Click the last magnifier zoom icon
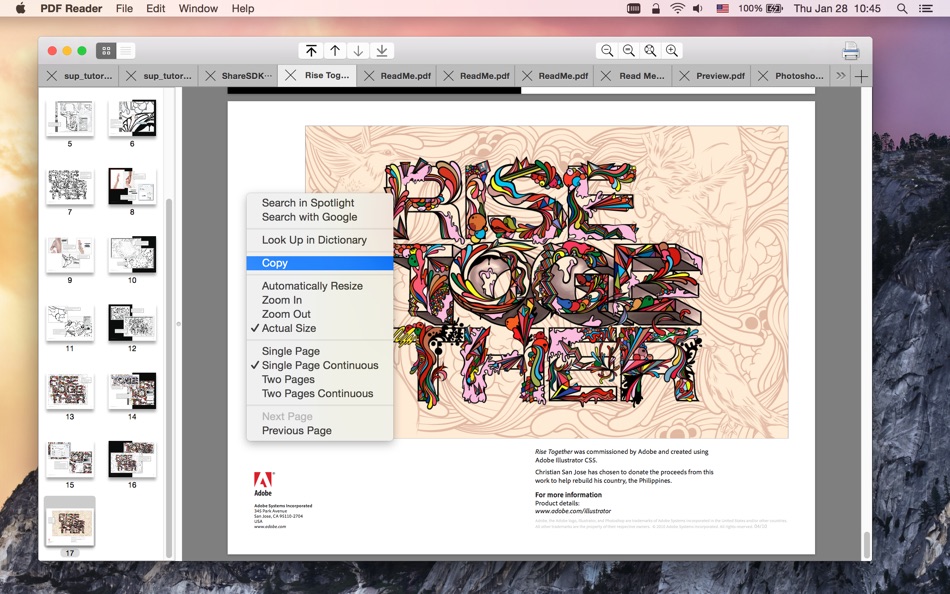Screen dimensions: 950x594 click(x=672, y=51)
